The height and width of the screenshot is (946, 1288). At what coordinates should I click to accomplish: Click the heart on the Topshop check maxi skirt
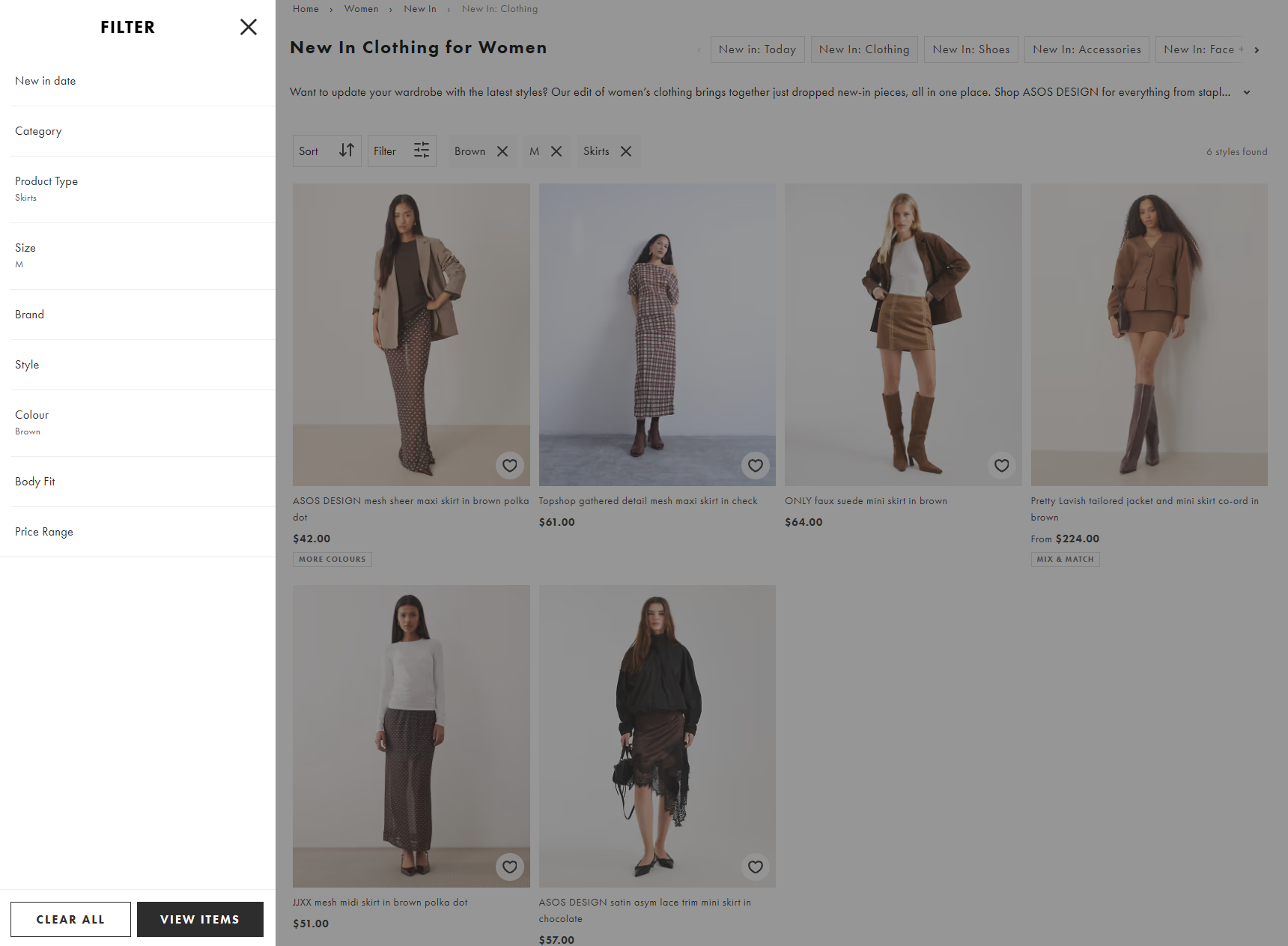click(x=756, y=465)
